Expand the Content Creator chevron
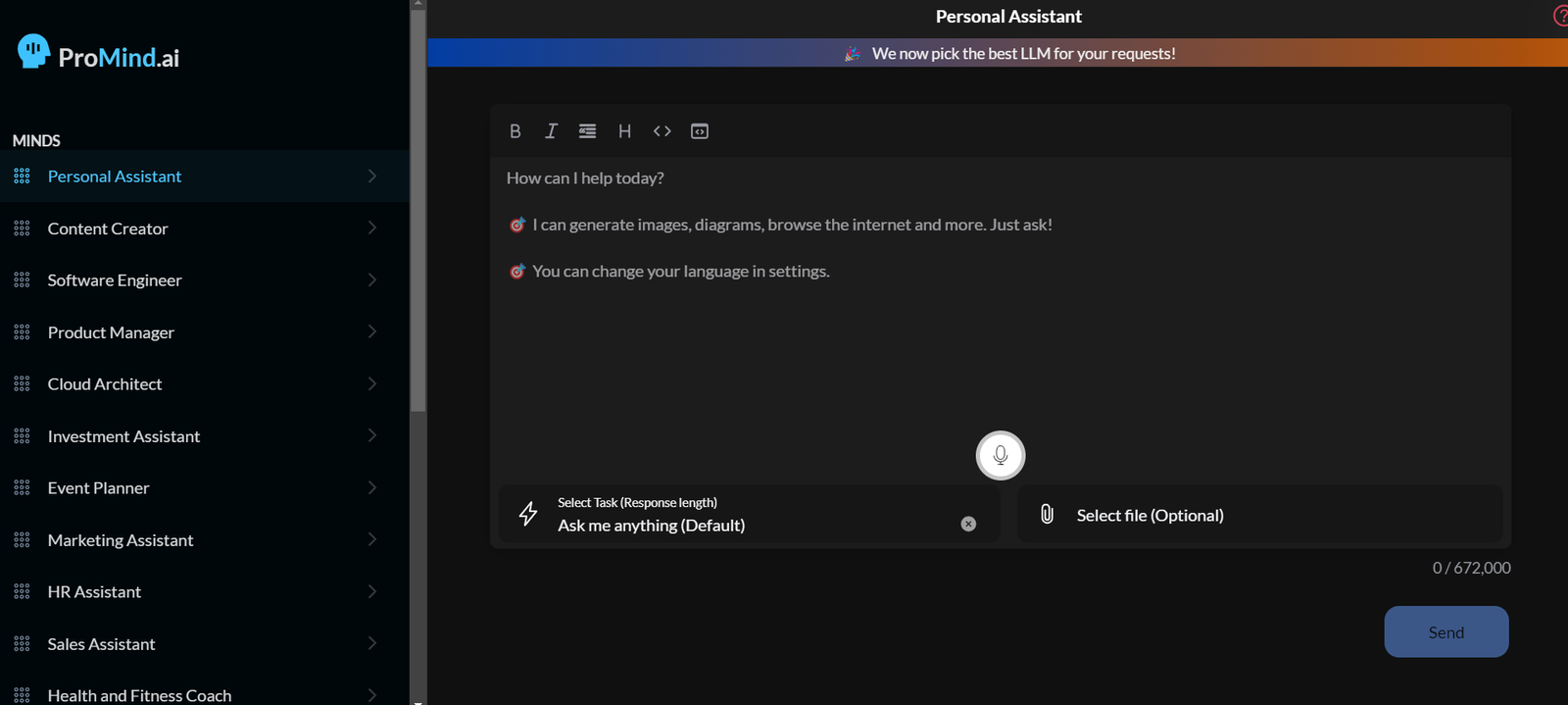Screen dimensions: 1568x705 tap(372, 227)
